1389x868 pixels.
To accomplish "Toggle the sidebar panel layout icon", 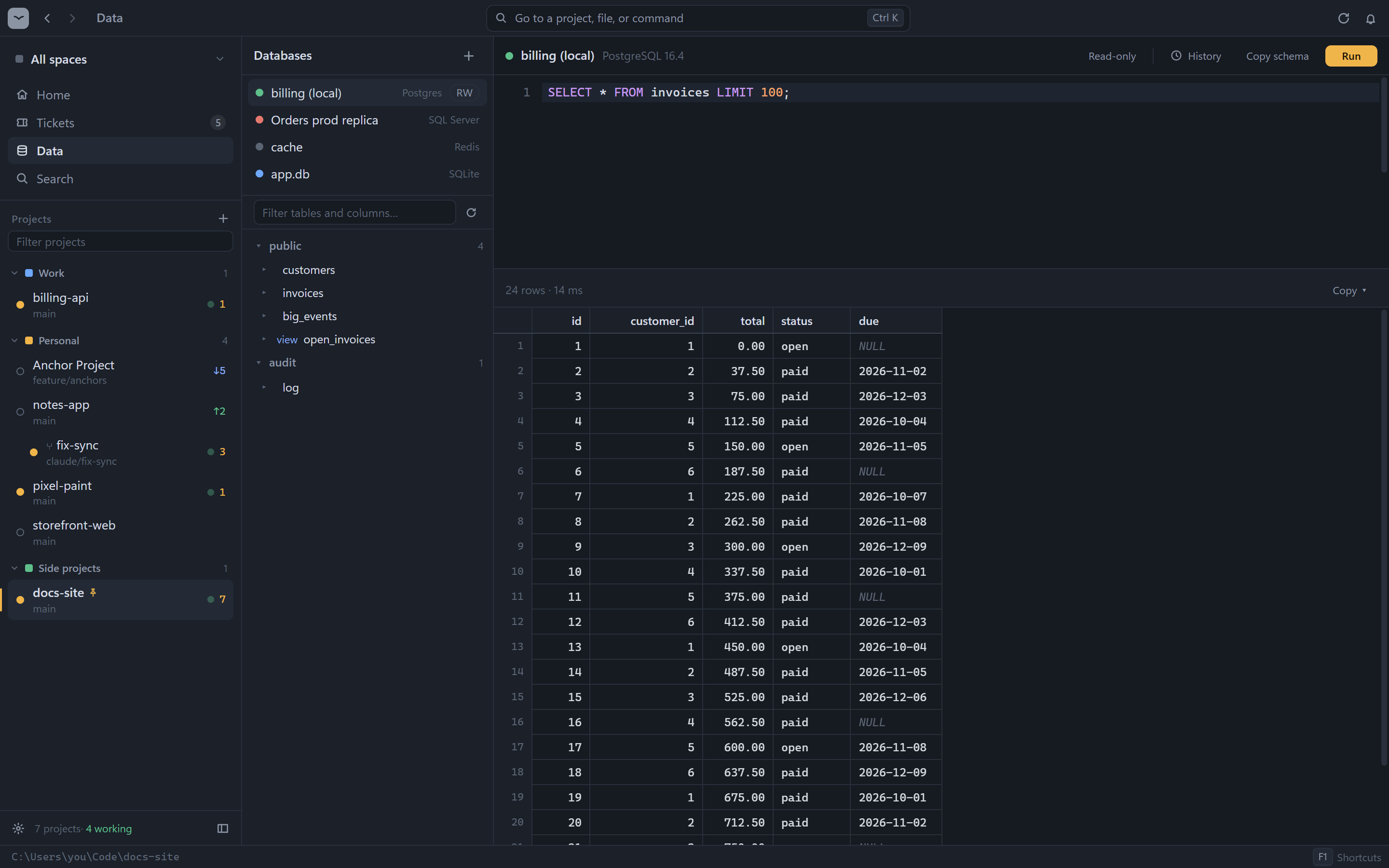I will coord(223,828).
